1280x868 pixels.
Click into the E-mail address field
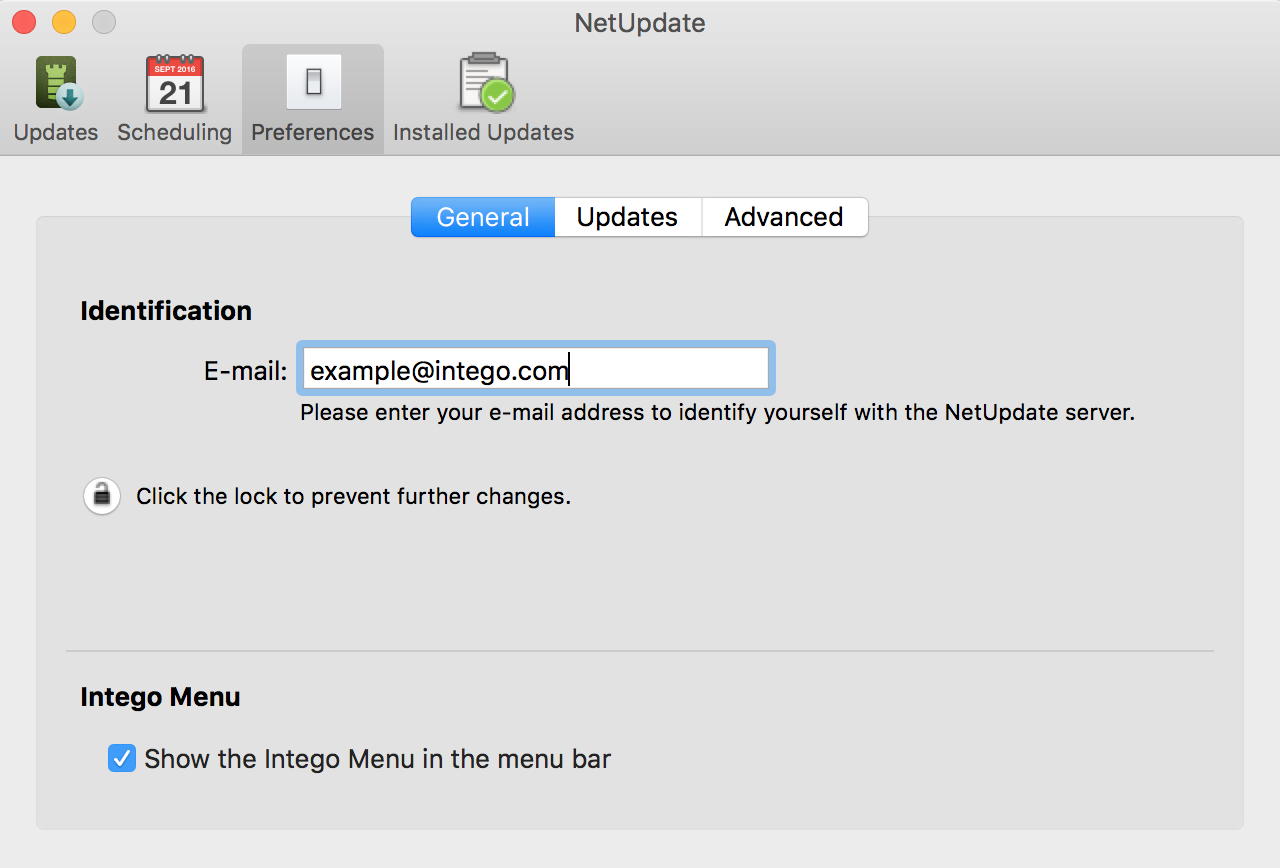(535, 369)
